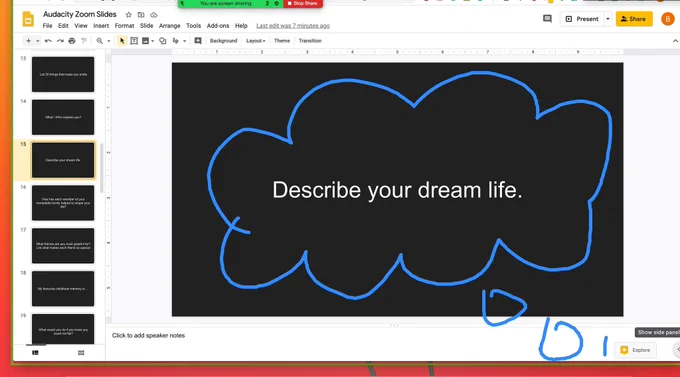Click the move to folder icon

pyautogui.click(x=141, y=15)
